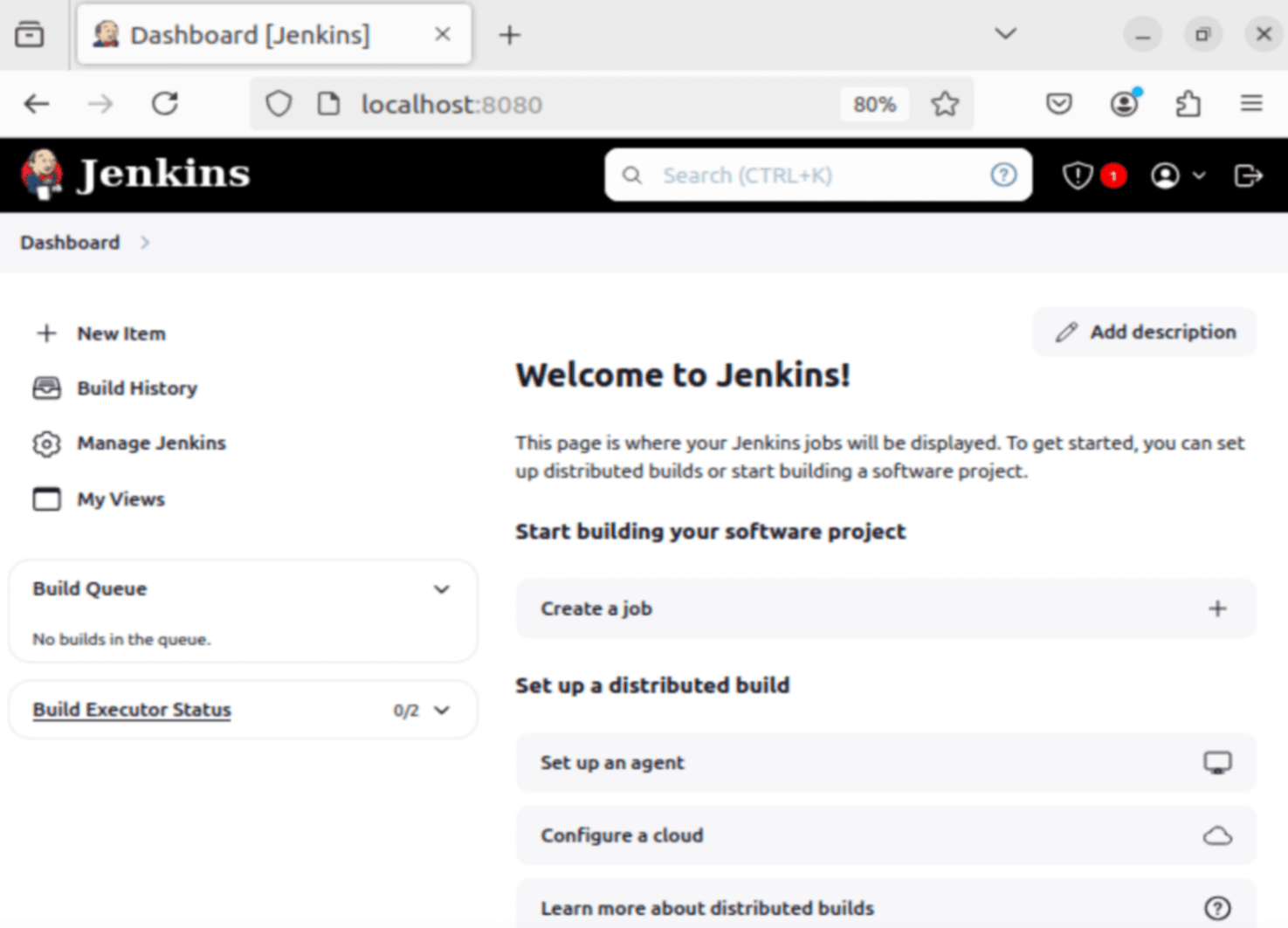Screen dimensions: 1288x928
Task: Expand the Build Executor Status section
Action: click(444, 710)
